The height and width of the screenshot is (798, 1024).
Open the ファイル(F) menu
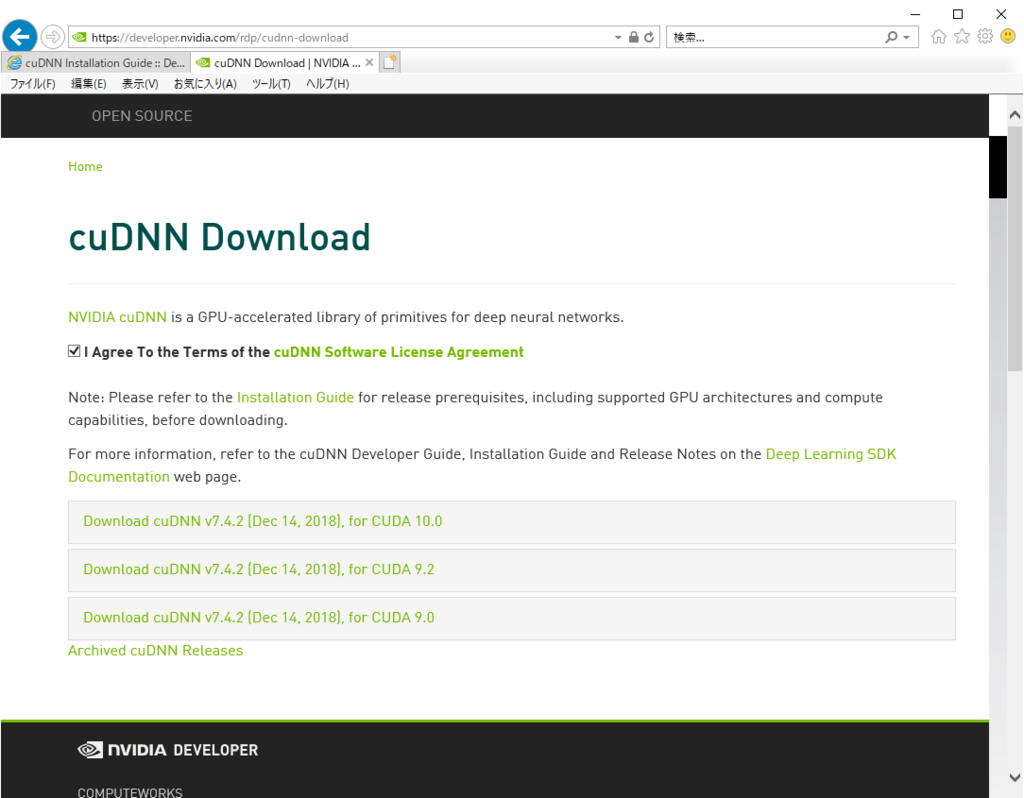click(x=32, y=84)
